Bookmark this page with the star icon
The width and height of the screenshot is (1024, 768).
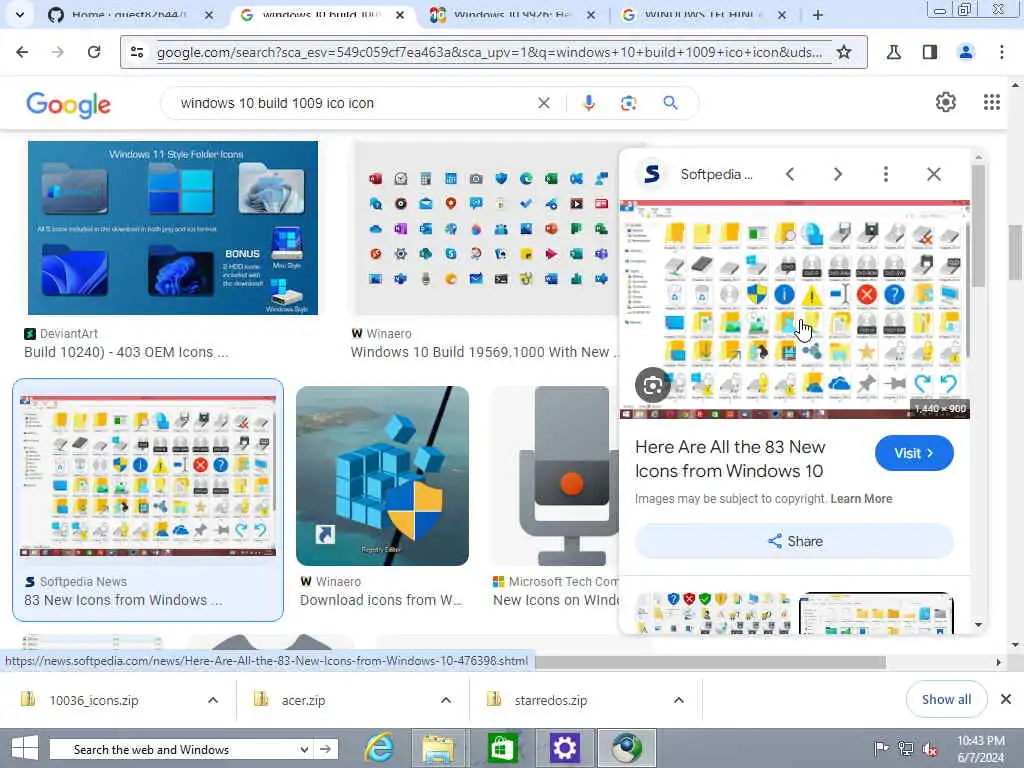844,52
